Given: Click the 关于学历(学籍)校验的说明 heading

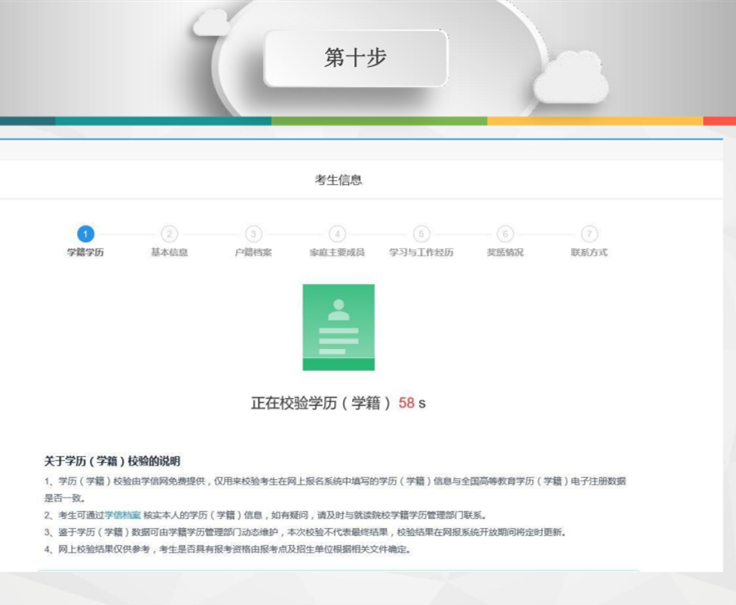Looking at the screenshot, I should 111,461.
